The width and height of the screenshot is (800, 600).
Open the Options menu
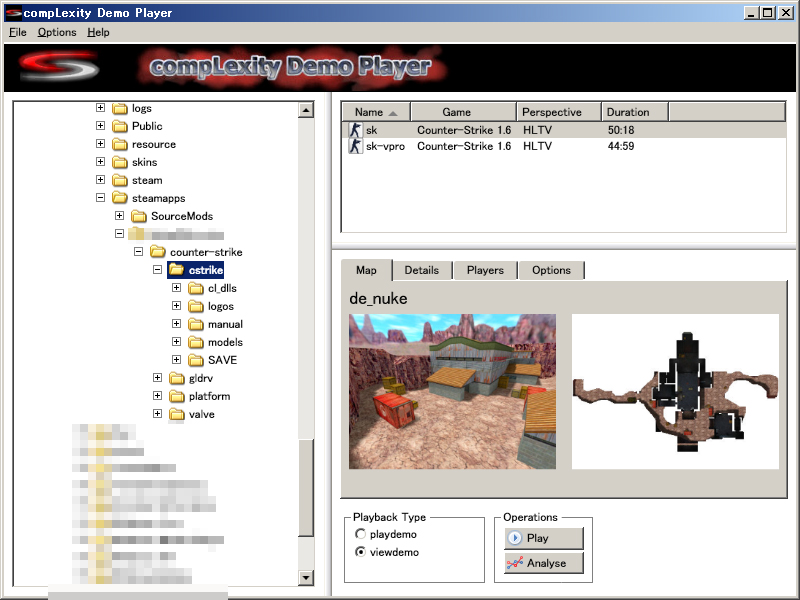coord(57,32)
